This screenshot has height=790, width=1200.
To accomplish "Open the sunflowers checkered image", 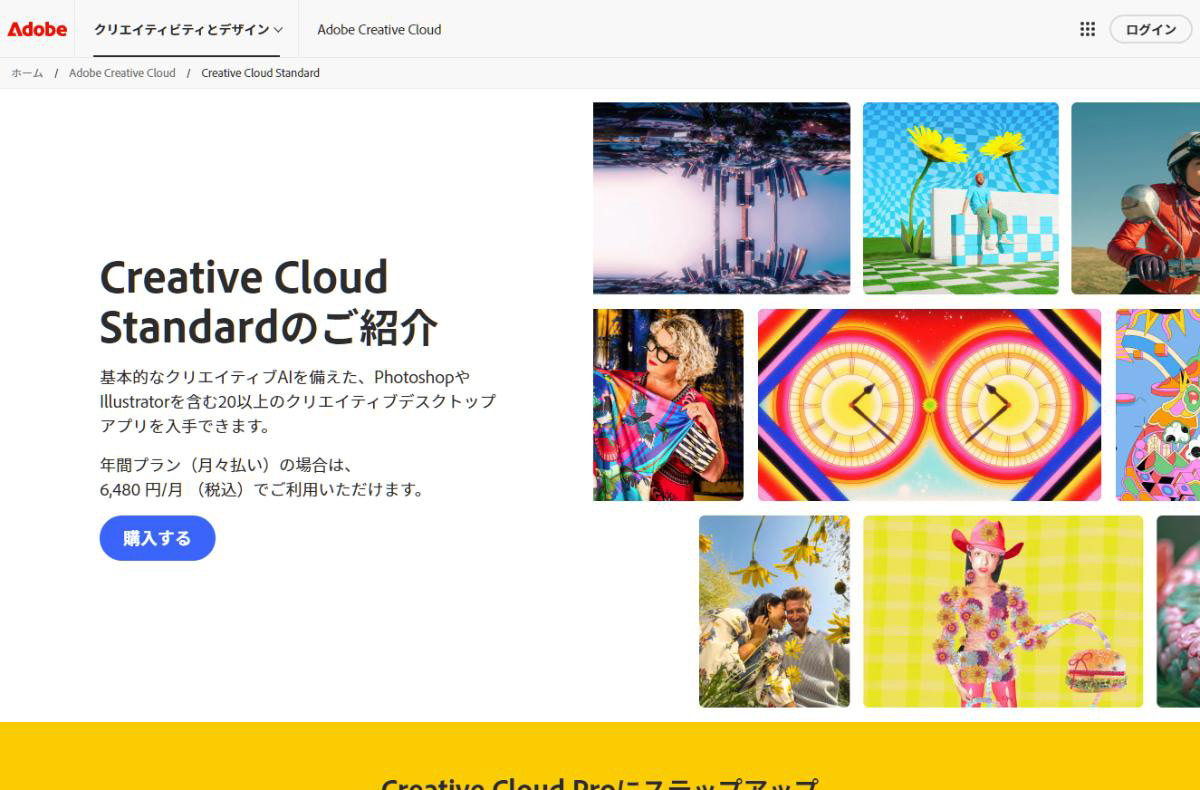I will coord(960,198).
